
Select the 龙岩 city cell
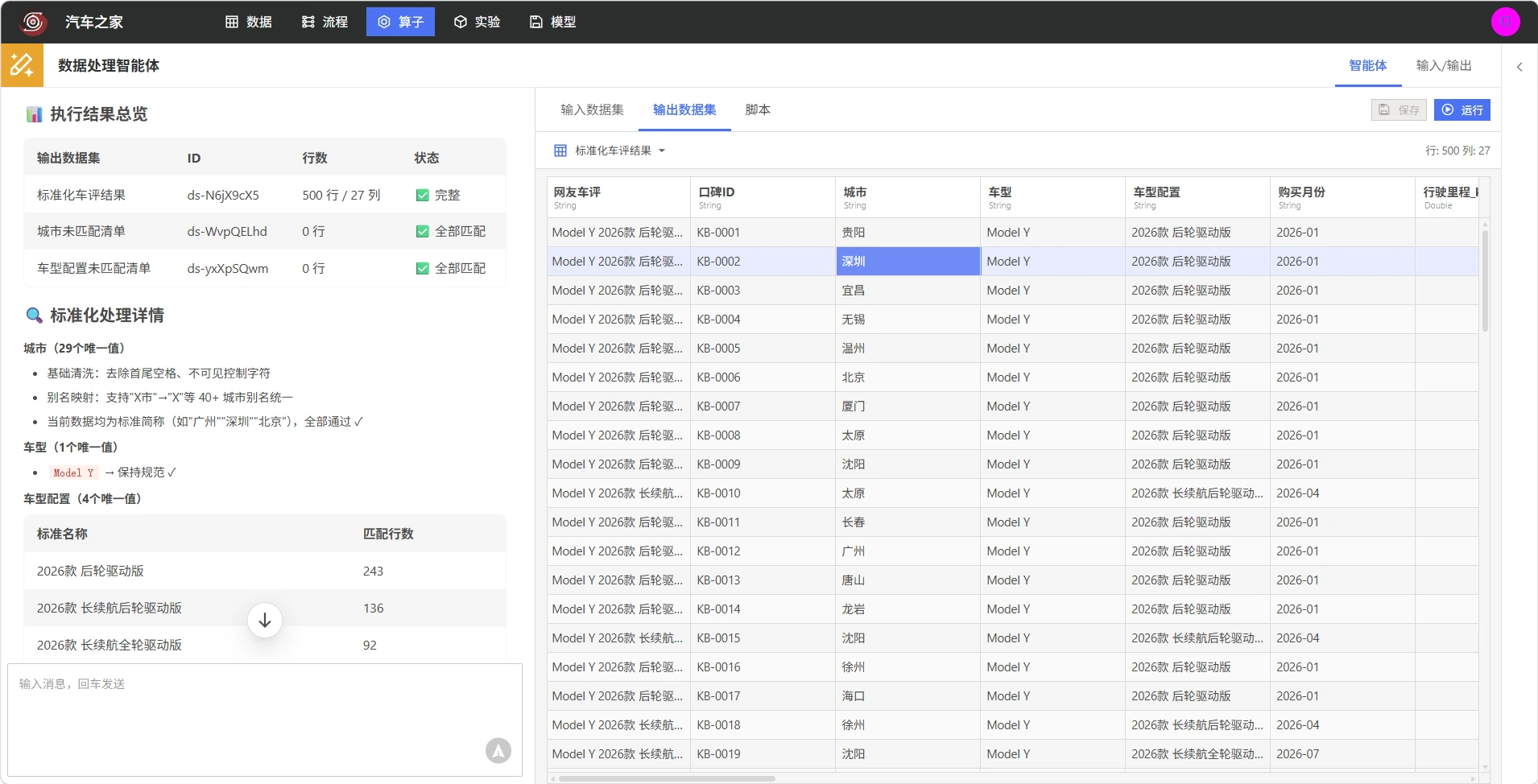pos(908,609)
